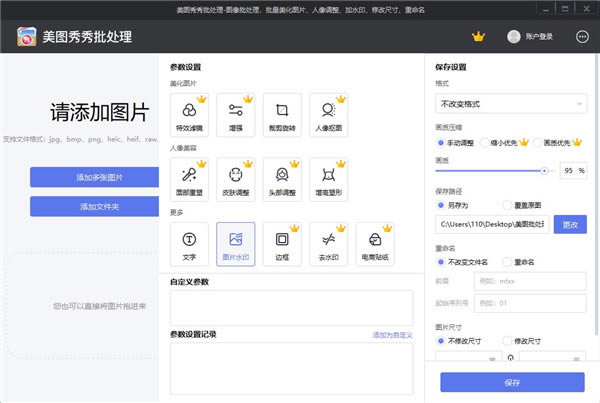Select 手动调整 manual compression option

pos(456,143)
